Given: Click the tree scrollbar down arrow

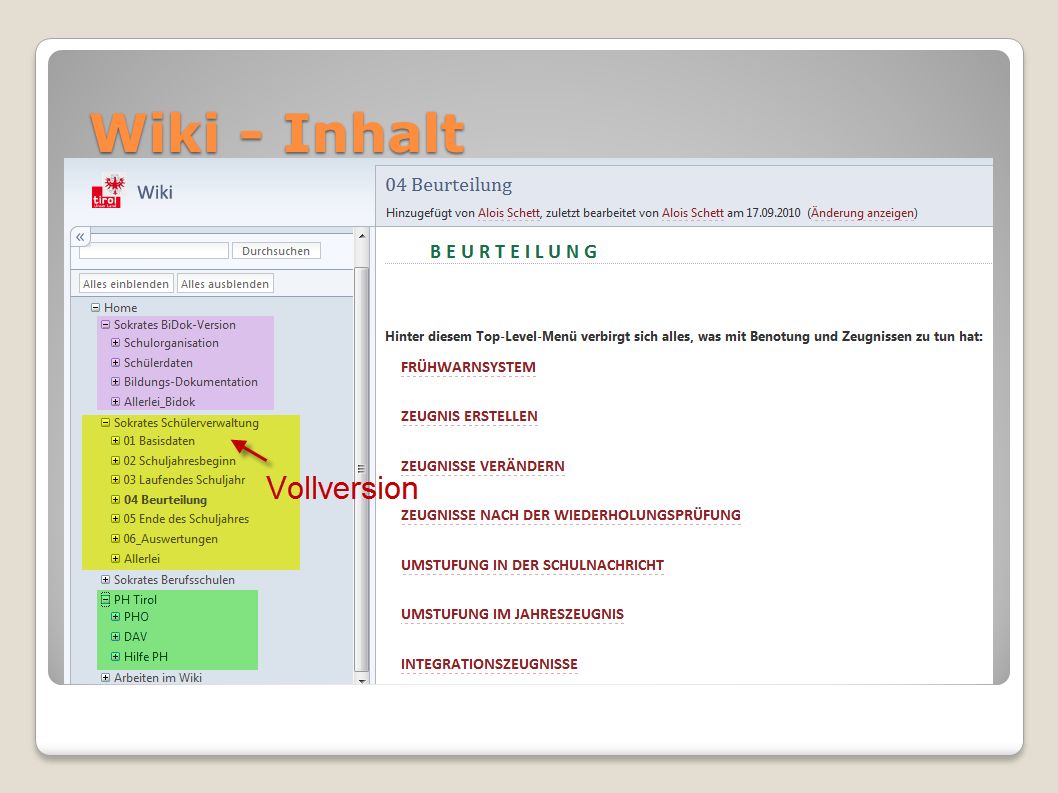Looking at the screenshot, I should point(362,680).
